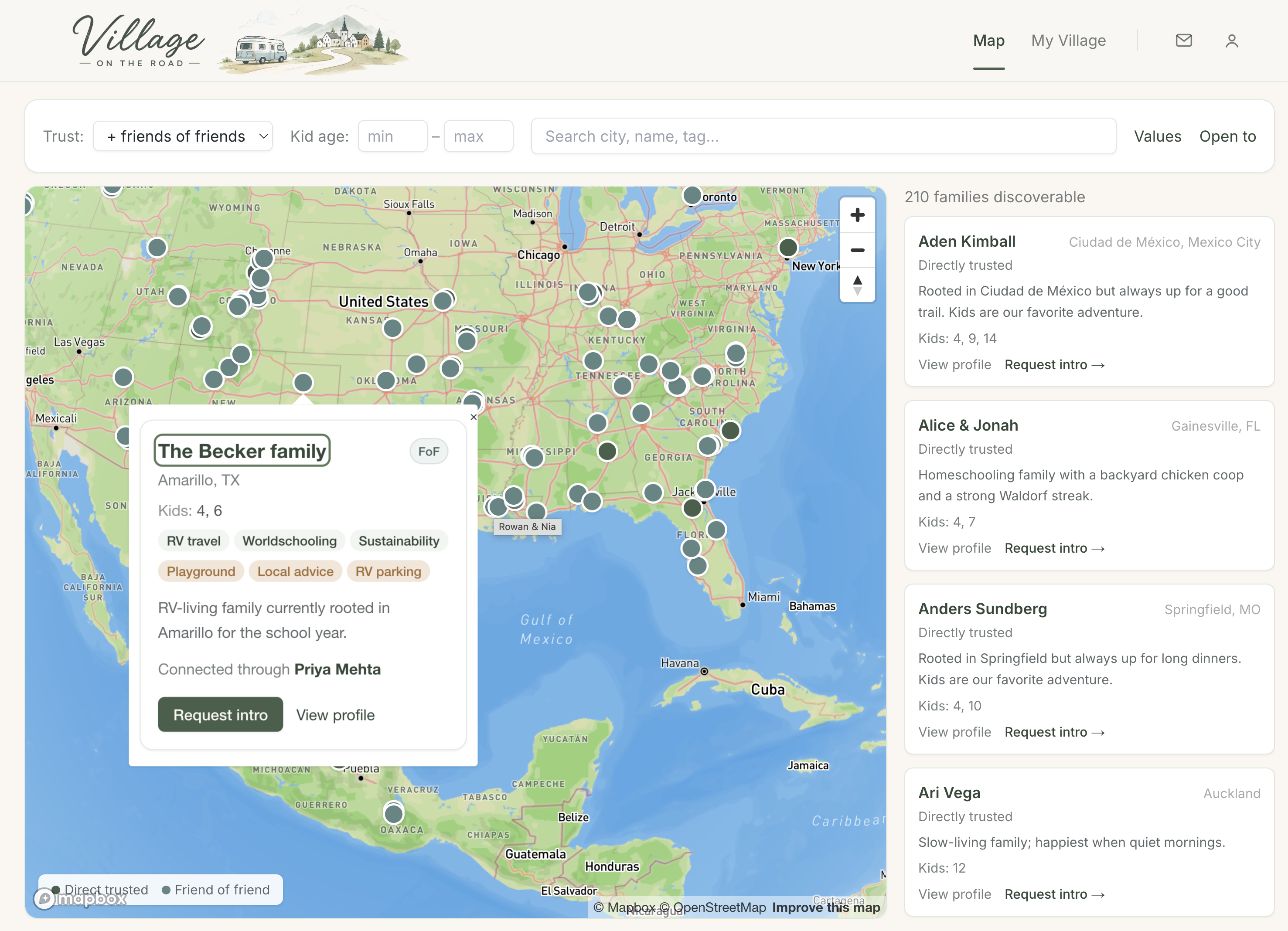Zoom in on the map
Screen dimensions: 1288x931
[x=857, y=215]
